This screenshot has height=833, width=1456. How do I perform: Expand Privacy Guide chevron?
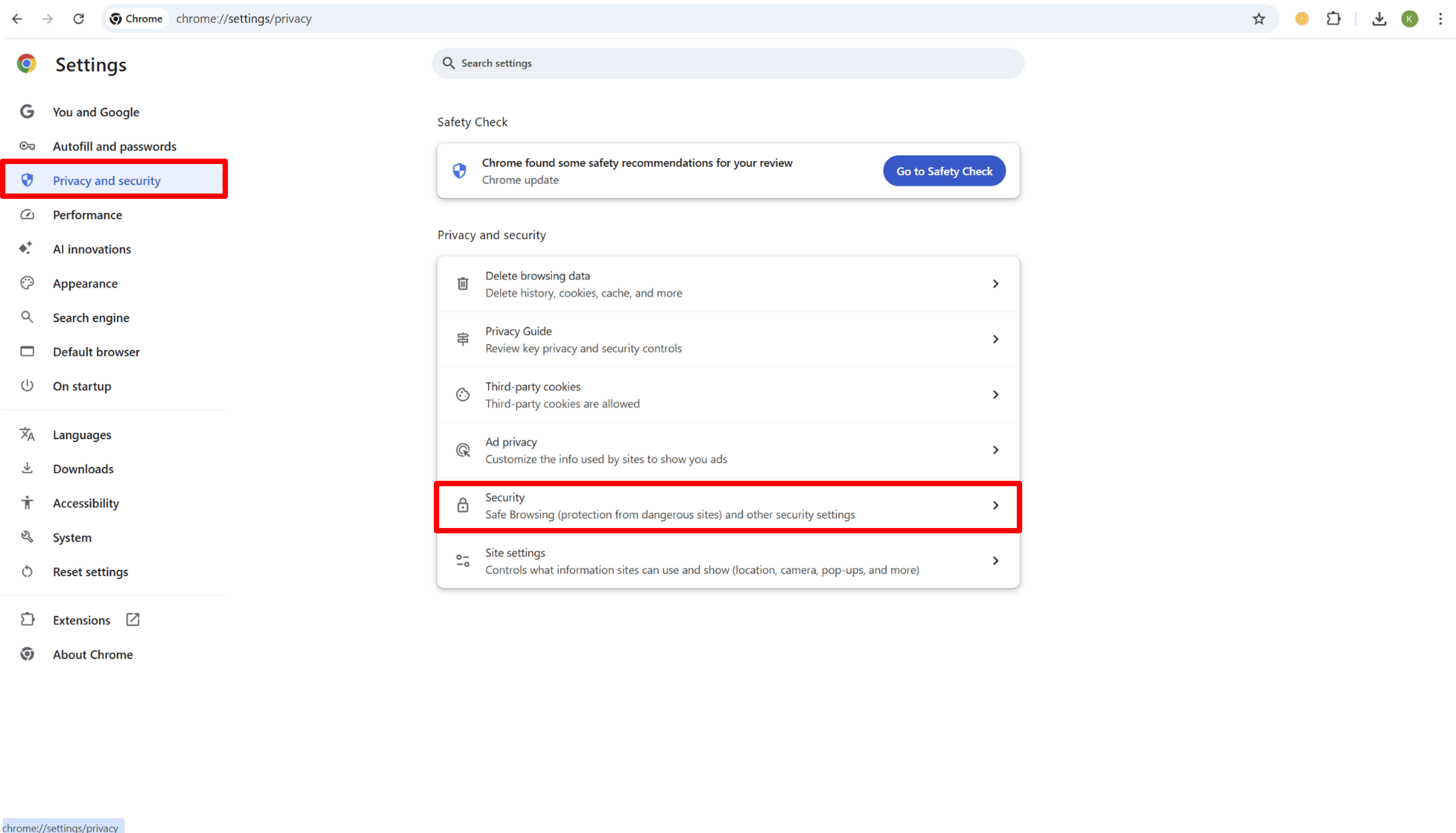click(995, 339)
